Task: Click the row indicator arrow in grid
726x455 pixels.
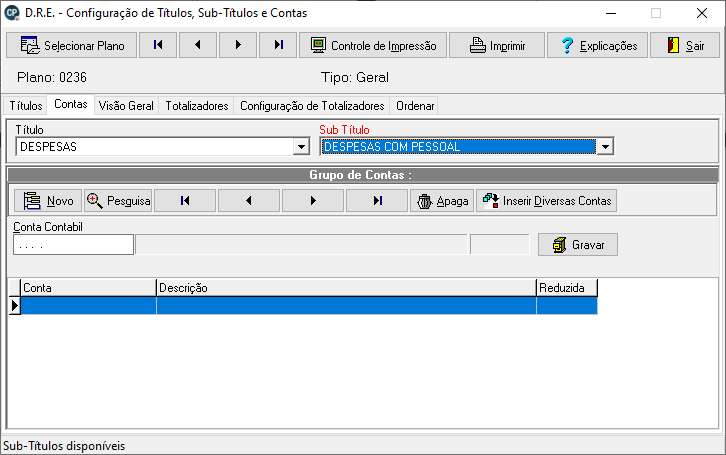Action: pos(15,306)
